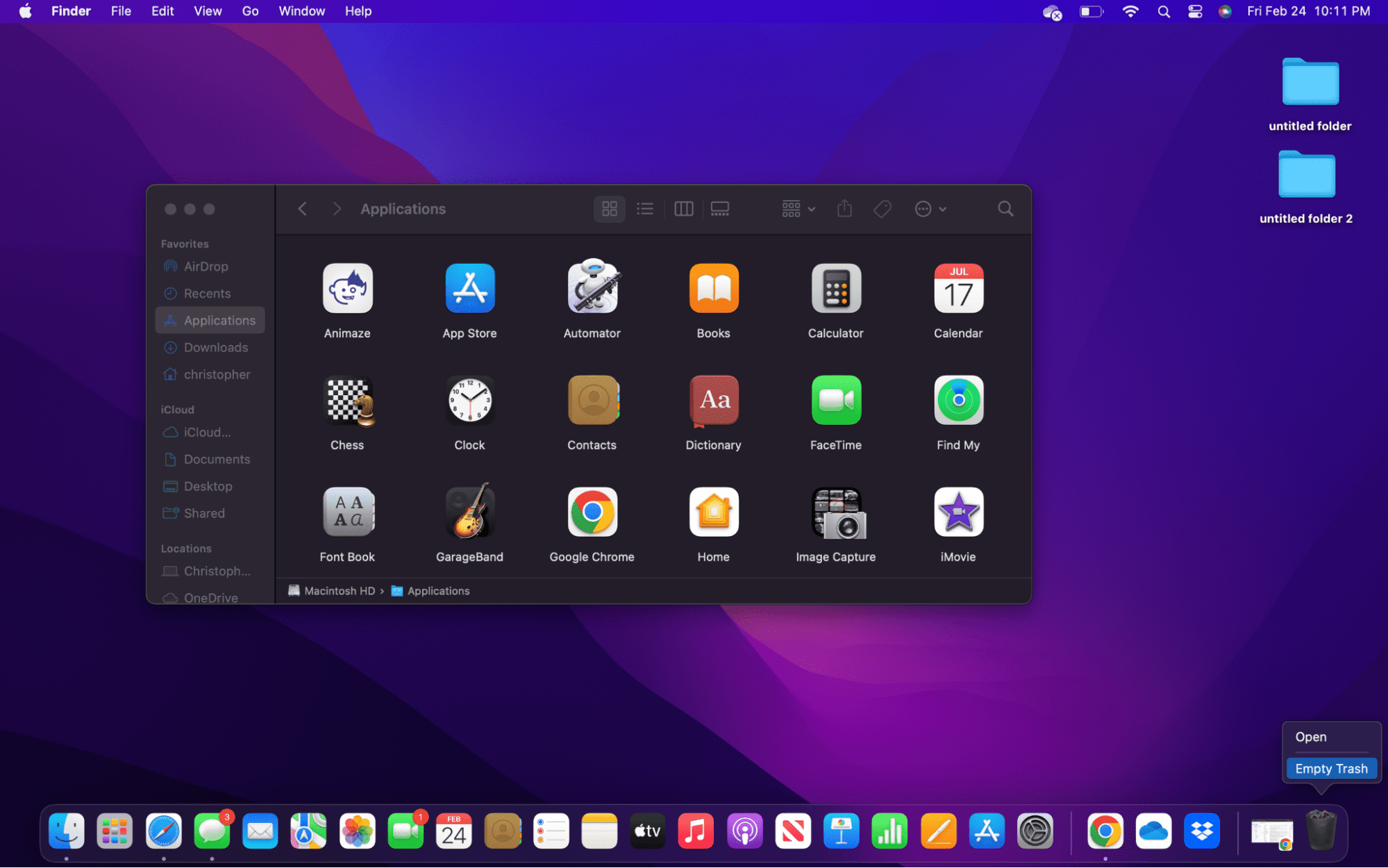Open iCloud Drive in the sidebar
1388x868 pixels.
pos(210,433)
